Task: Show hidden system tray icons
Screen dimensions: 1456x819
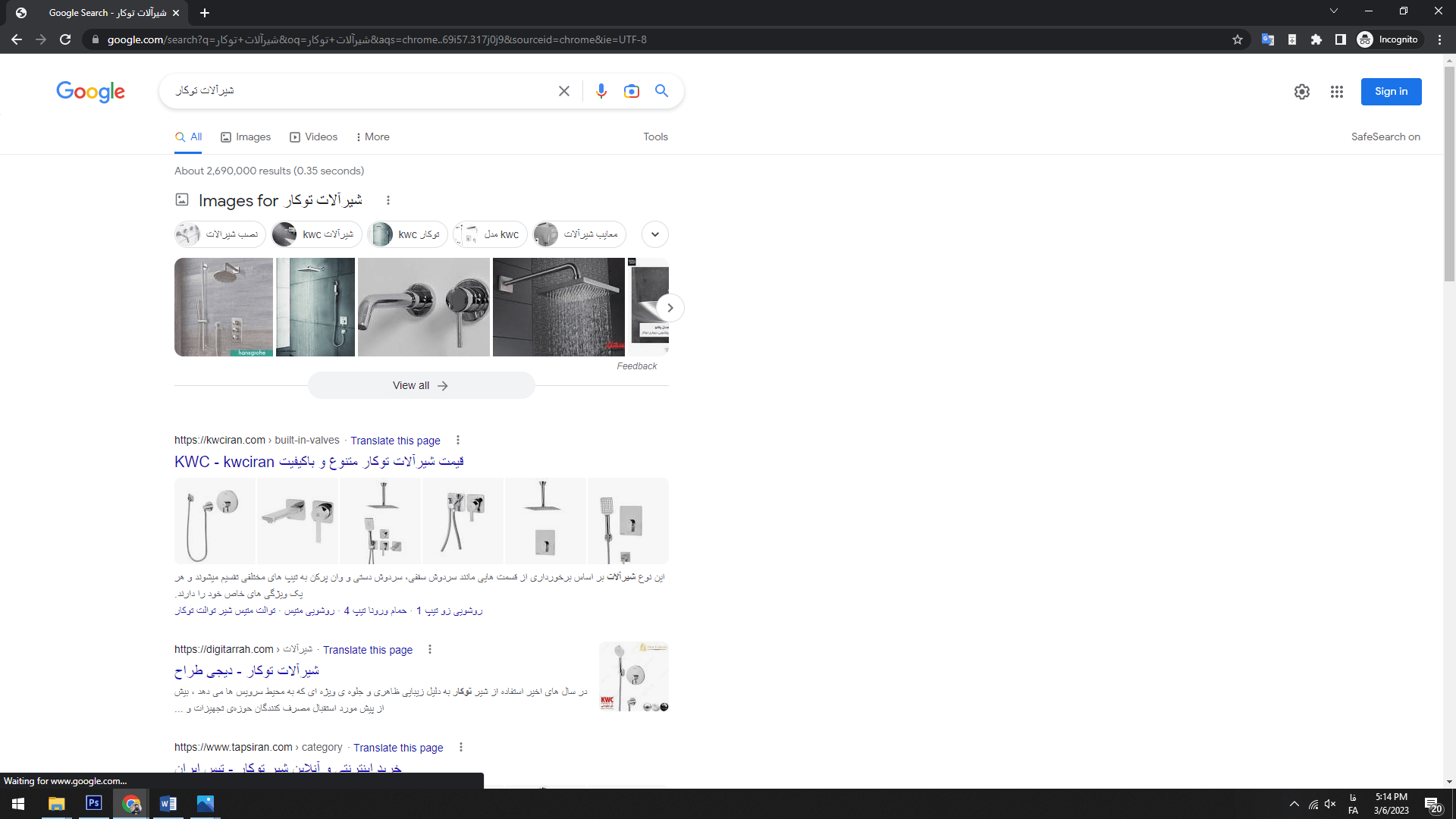Action: (1294, 805)
